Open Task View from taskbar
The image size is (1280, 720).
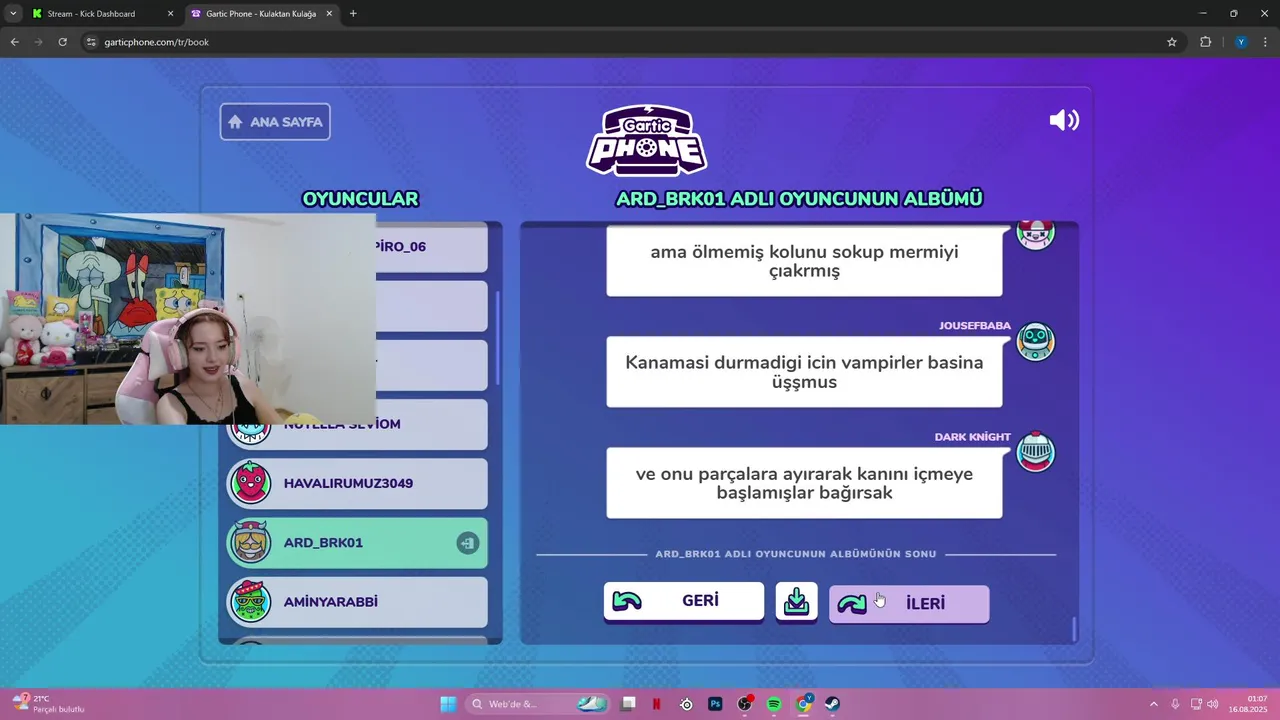point(628,704)
